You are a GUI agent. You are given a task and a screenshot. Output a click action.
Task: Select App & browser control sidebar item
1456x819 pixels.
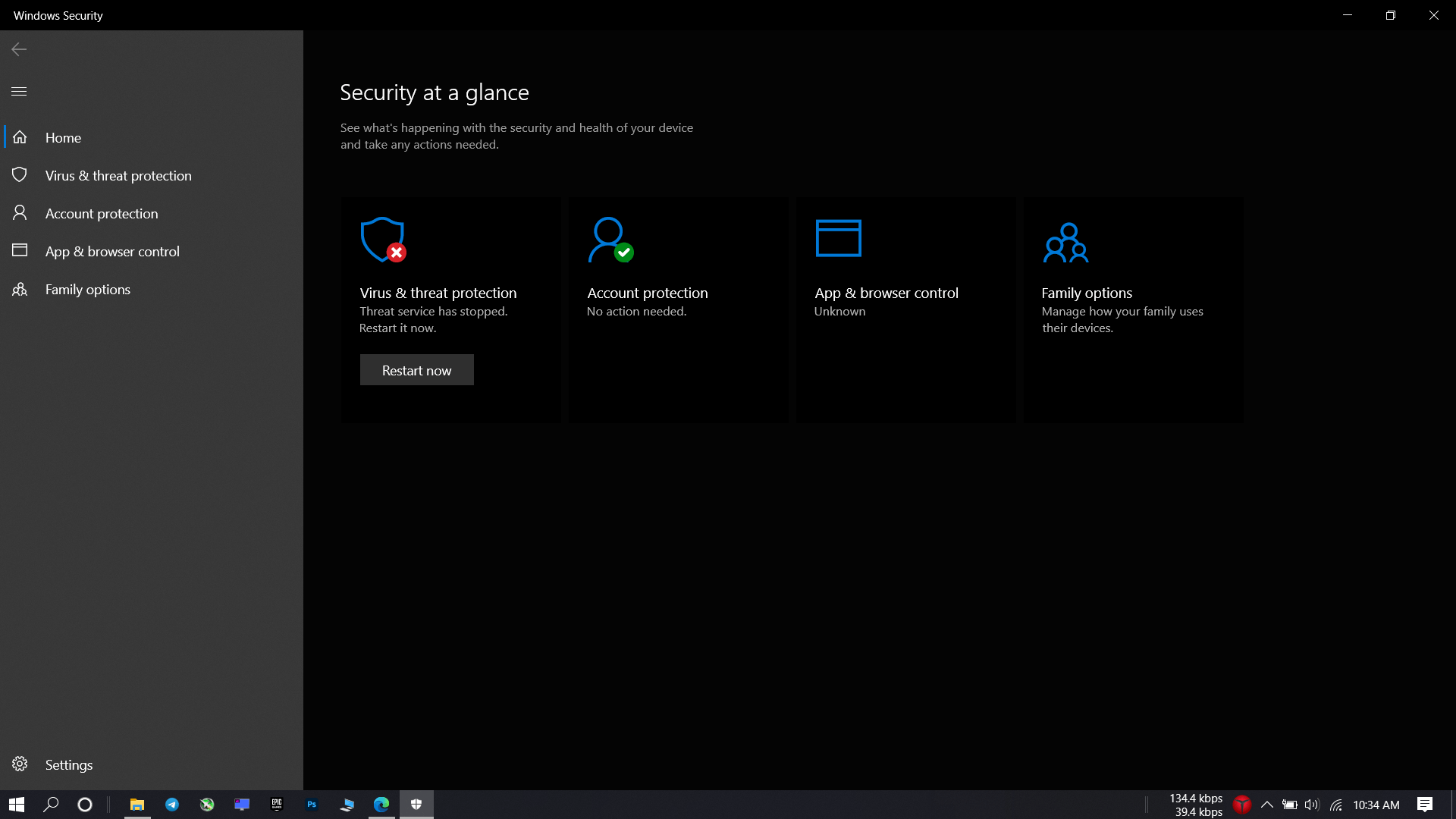112,252
